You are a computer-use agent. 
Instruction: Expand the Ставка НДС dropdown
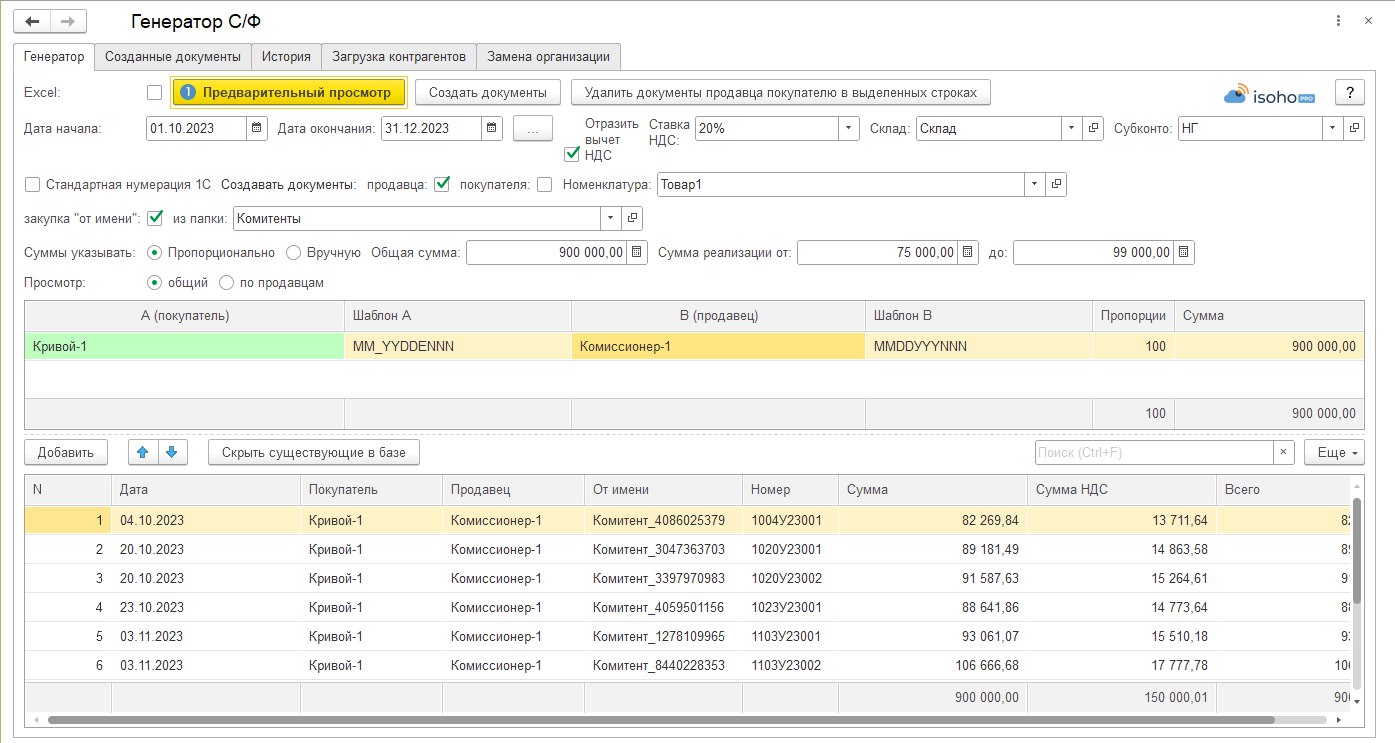[x=848, y=128]
